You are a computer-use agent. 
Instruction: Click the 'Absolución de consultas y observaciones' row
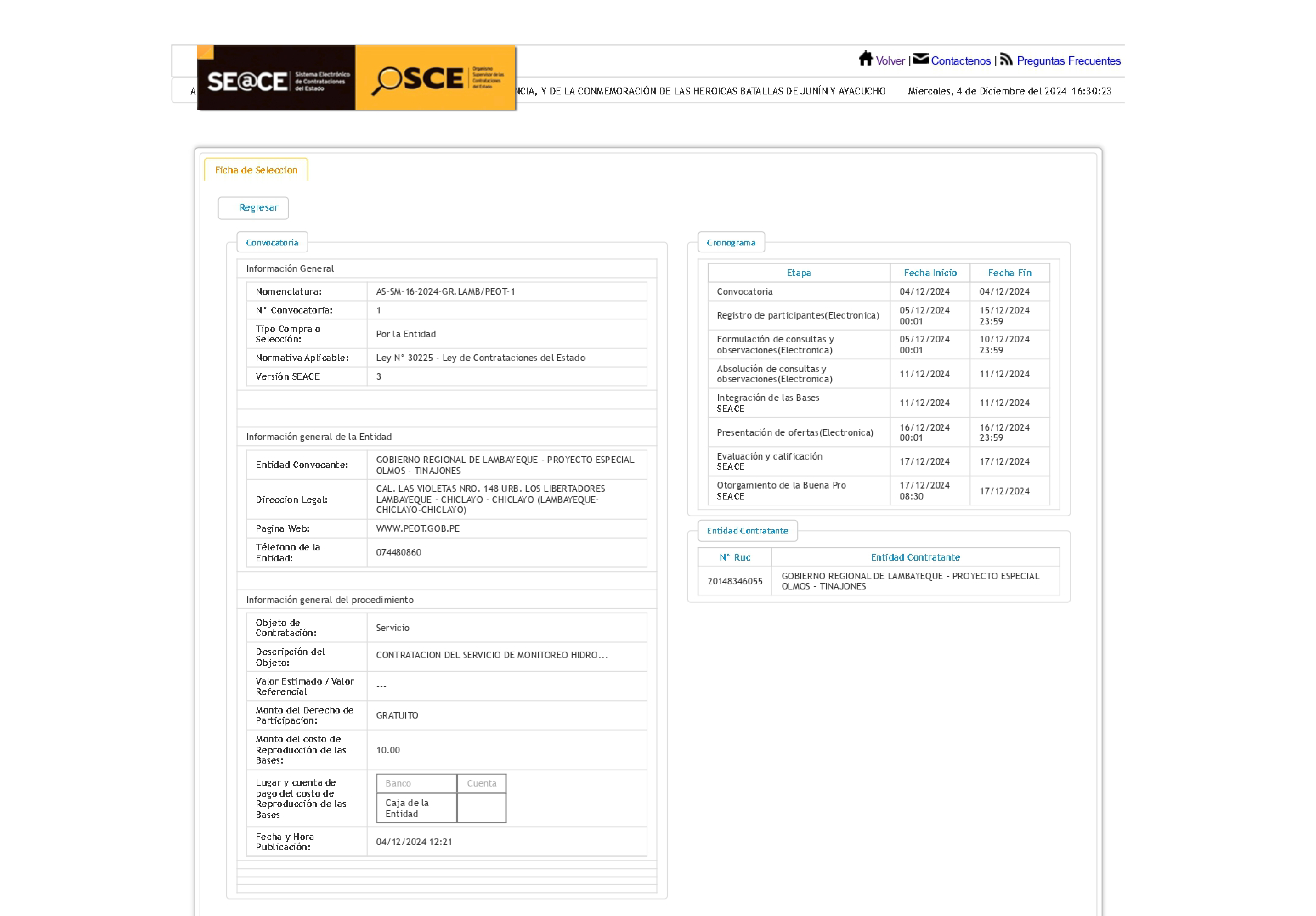tap(879, 374)
